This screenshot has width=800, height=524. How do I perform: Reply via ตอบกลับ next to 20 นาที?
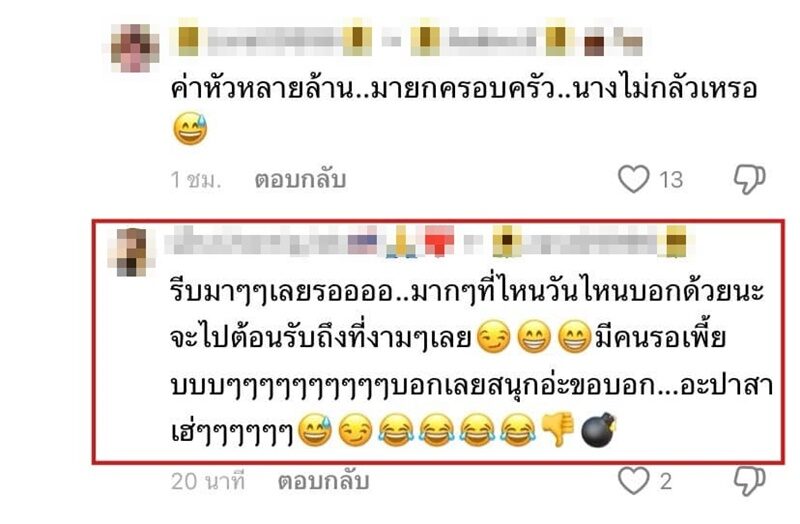(323, 481)
